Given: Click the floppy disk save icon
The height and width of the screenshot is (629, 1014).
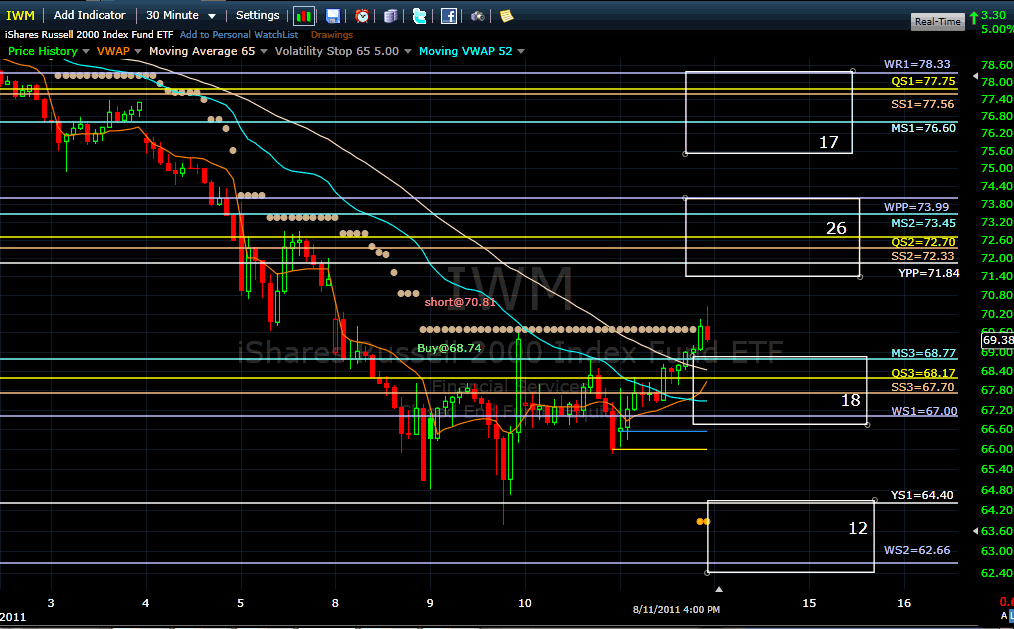Looking at the screenshot, I should click(x=332, y=16).
